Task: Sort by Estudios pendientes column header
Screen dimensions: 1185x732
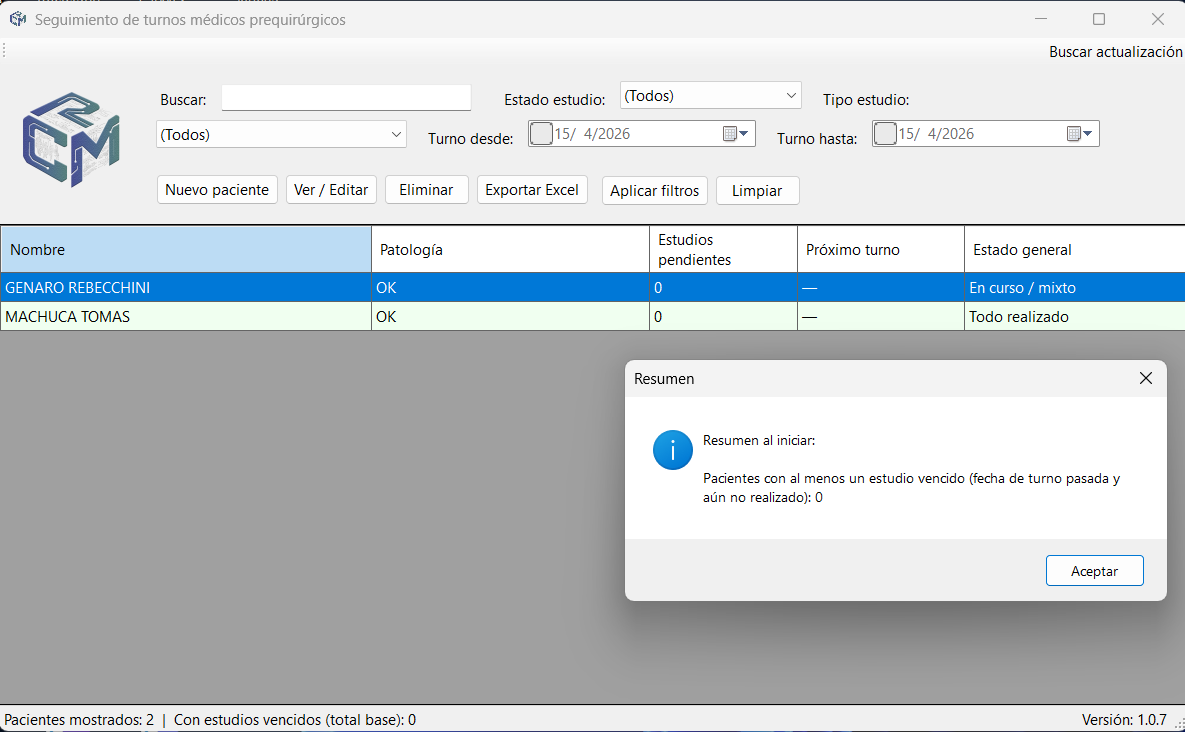Action: (723, 249)
